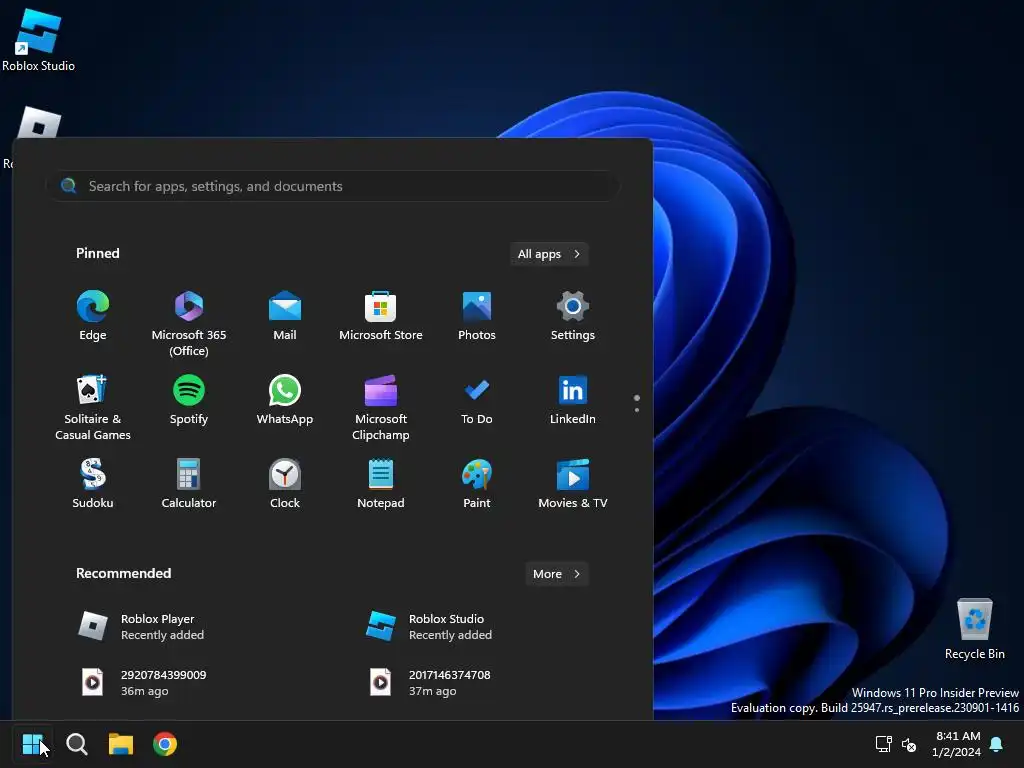The width and height of the screenshot is (1024, 768).
Task: Open notification bell in system tray
Action: tap(997, 744)
